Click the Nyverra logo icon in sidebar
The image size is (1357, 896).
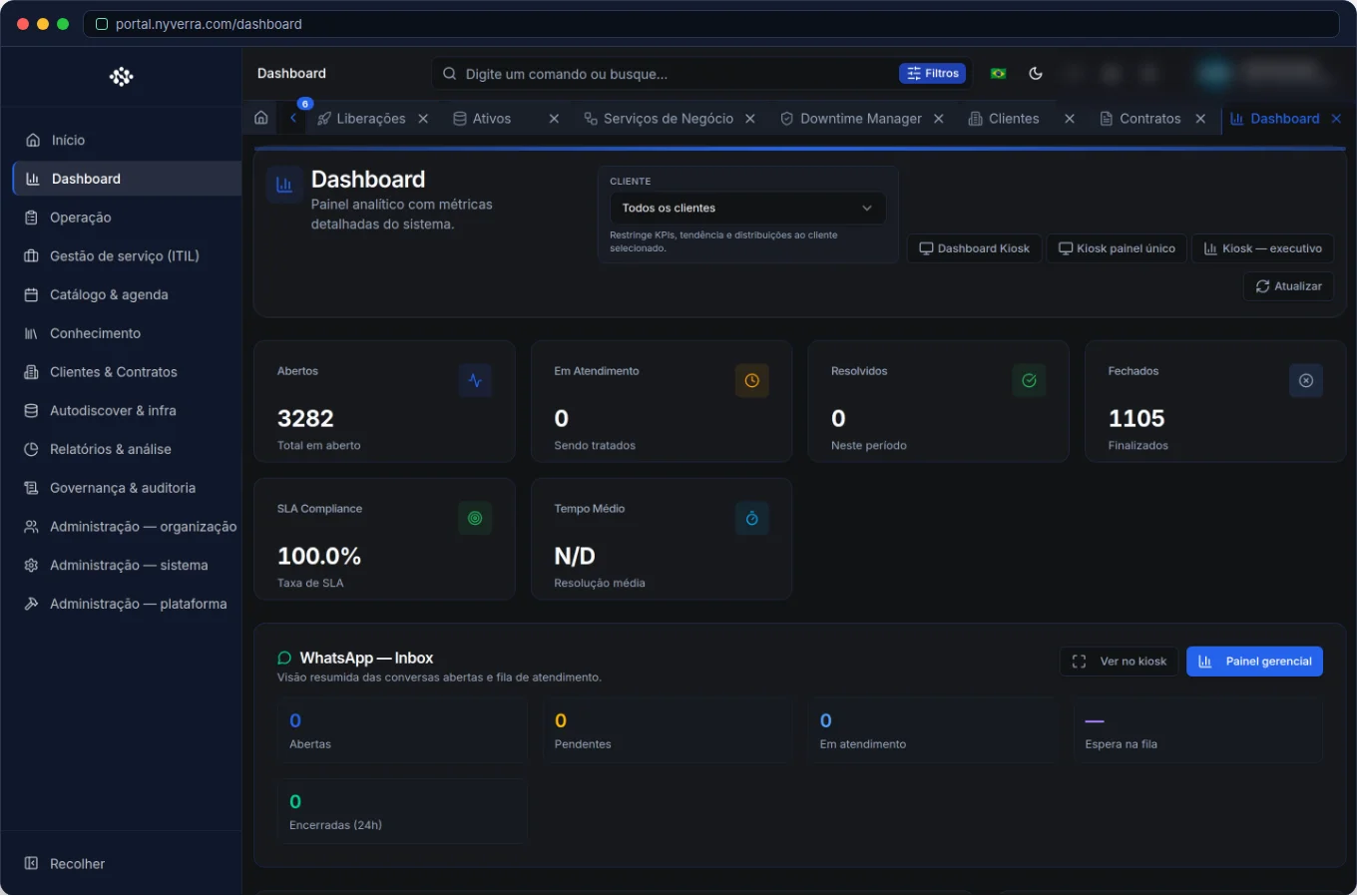coord(122,77)
